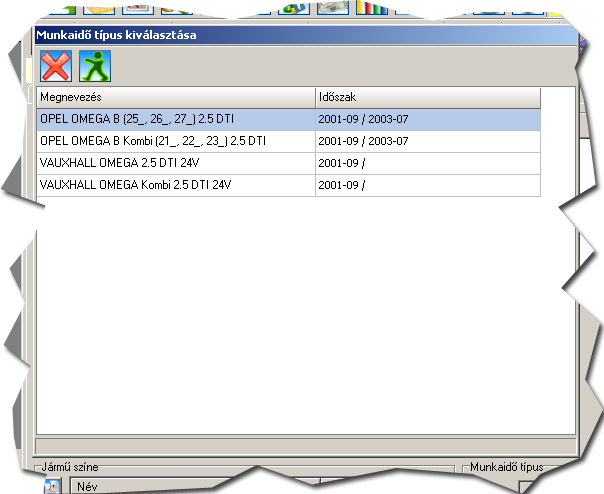604x494 pixels.
Task: Click period cell of OPEL OMEGA B Kombi
Action: pos(427,141)
